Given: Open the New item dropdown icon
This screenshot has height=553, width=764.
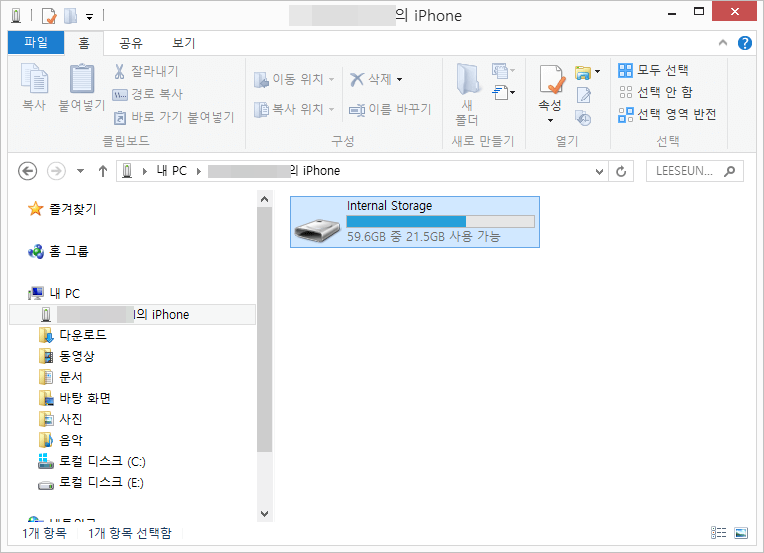Looking at the screenshot, I should click(503, 71).
